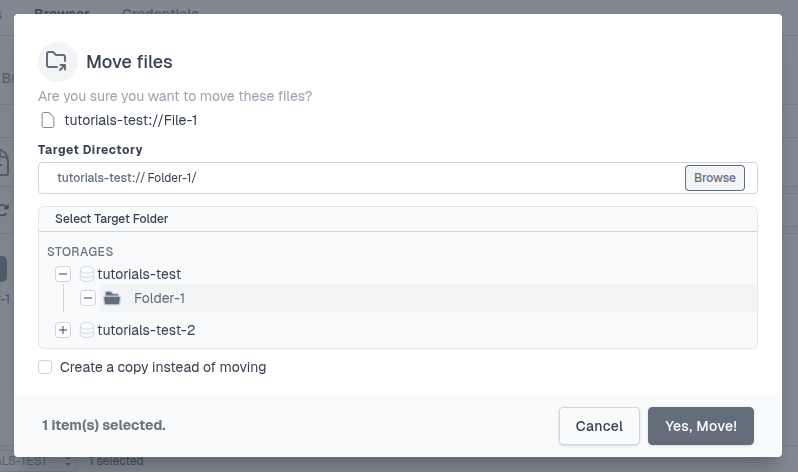Select the tutorials-test storage label
Image resolution: width=798 pixels, height=472 pixels.
pos(139,273)
